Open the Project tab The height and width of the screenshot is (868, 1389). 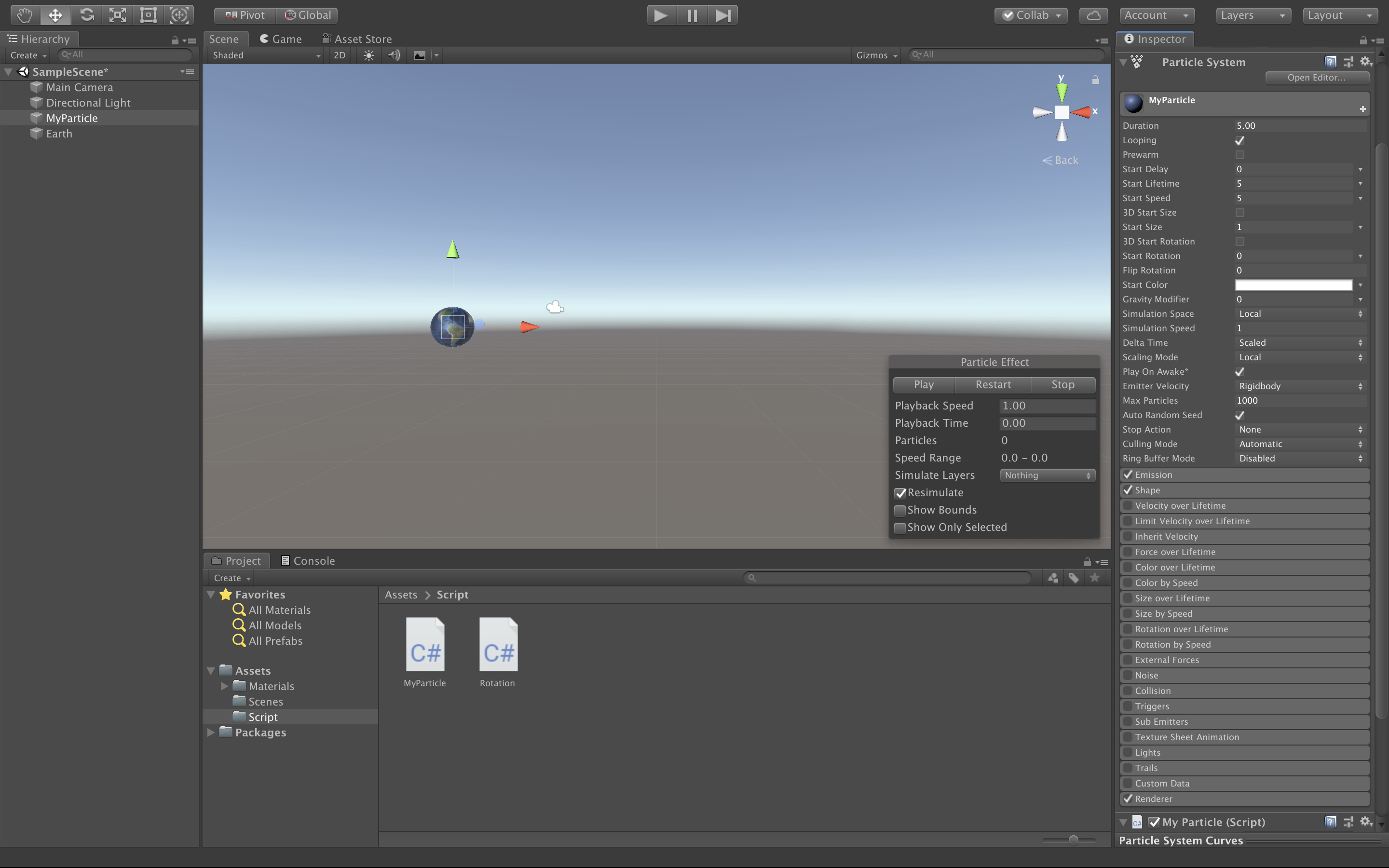[x=236, y=561]
